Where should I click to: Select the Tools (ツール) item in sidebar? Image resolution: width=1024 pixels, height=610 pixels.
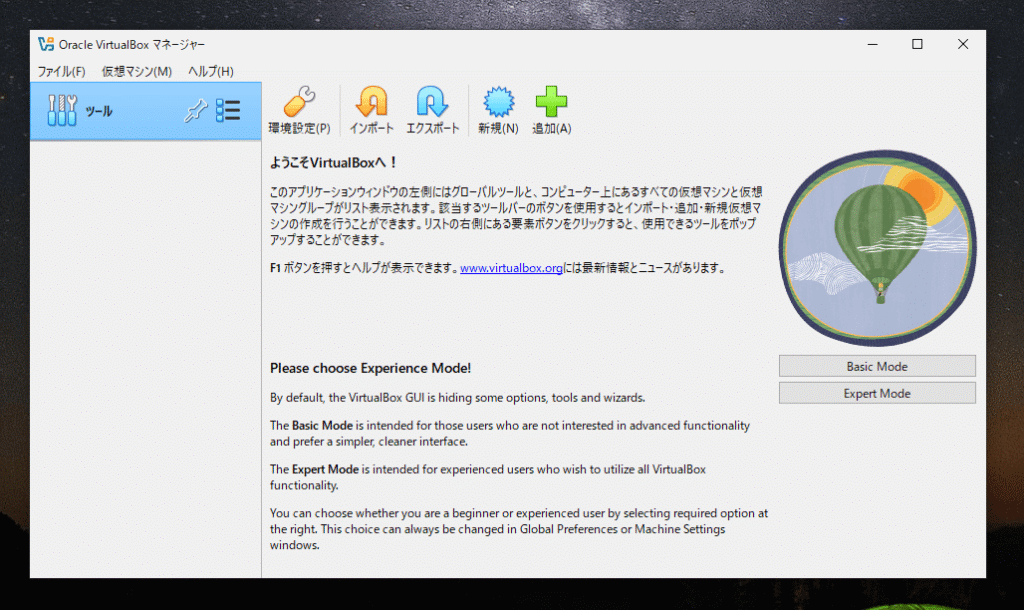(x=146, y=111)
